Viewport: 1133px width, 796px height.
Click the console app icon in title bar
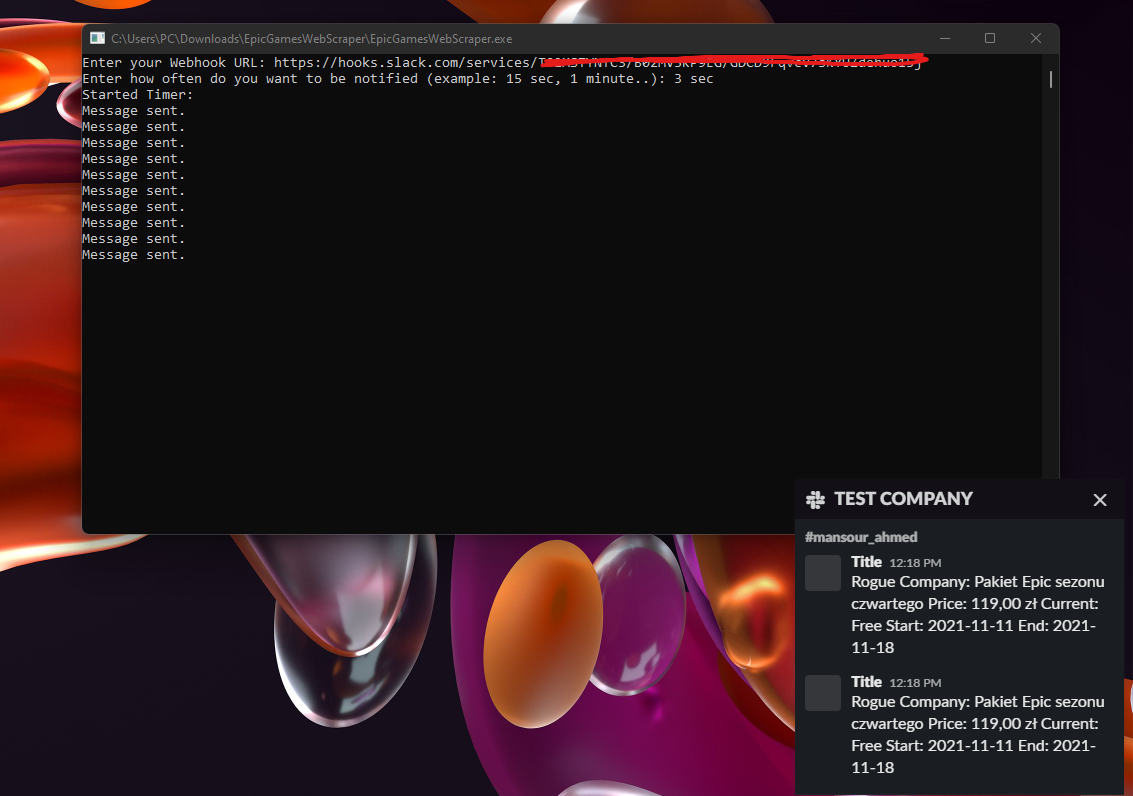(97, 38)
